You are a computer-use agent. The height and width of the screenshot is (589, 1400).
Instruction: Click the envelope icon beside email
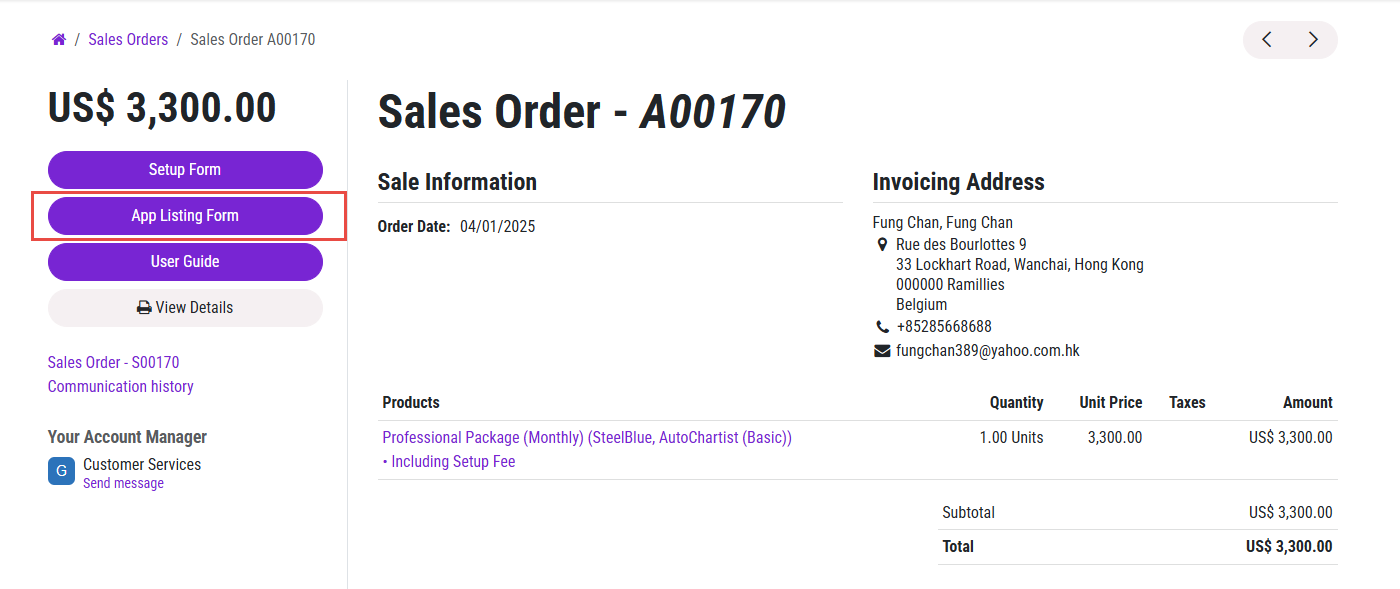(x=882, y=351)
